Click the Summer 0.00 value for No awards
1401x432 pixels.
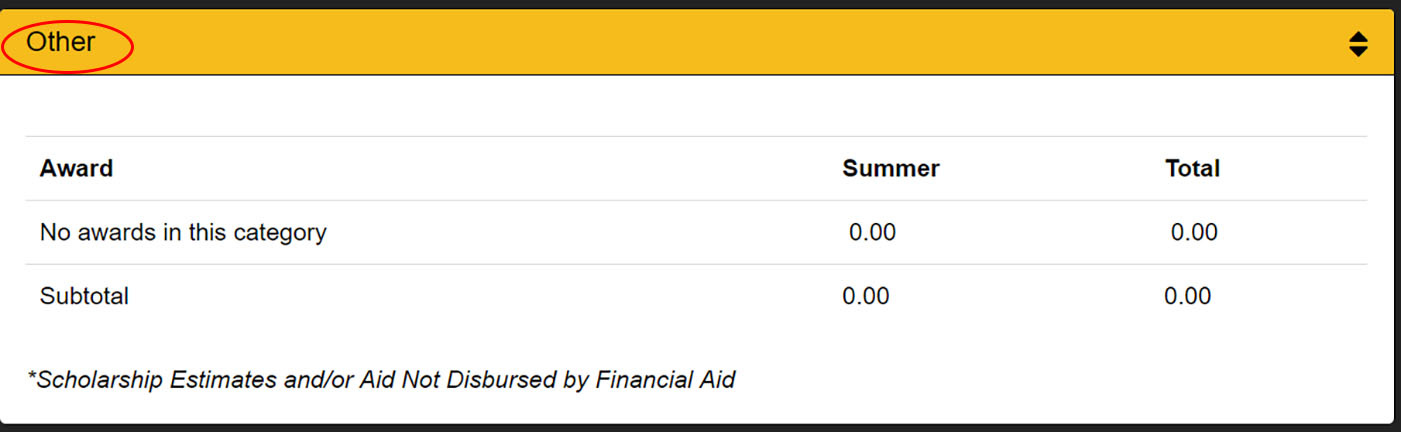[872, 232]
